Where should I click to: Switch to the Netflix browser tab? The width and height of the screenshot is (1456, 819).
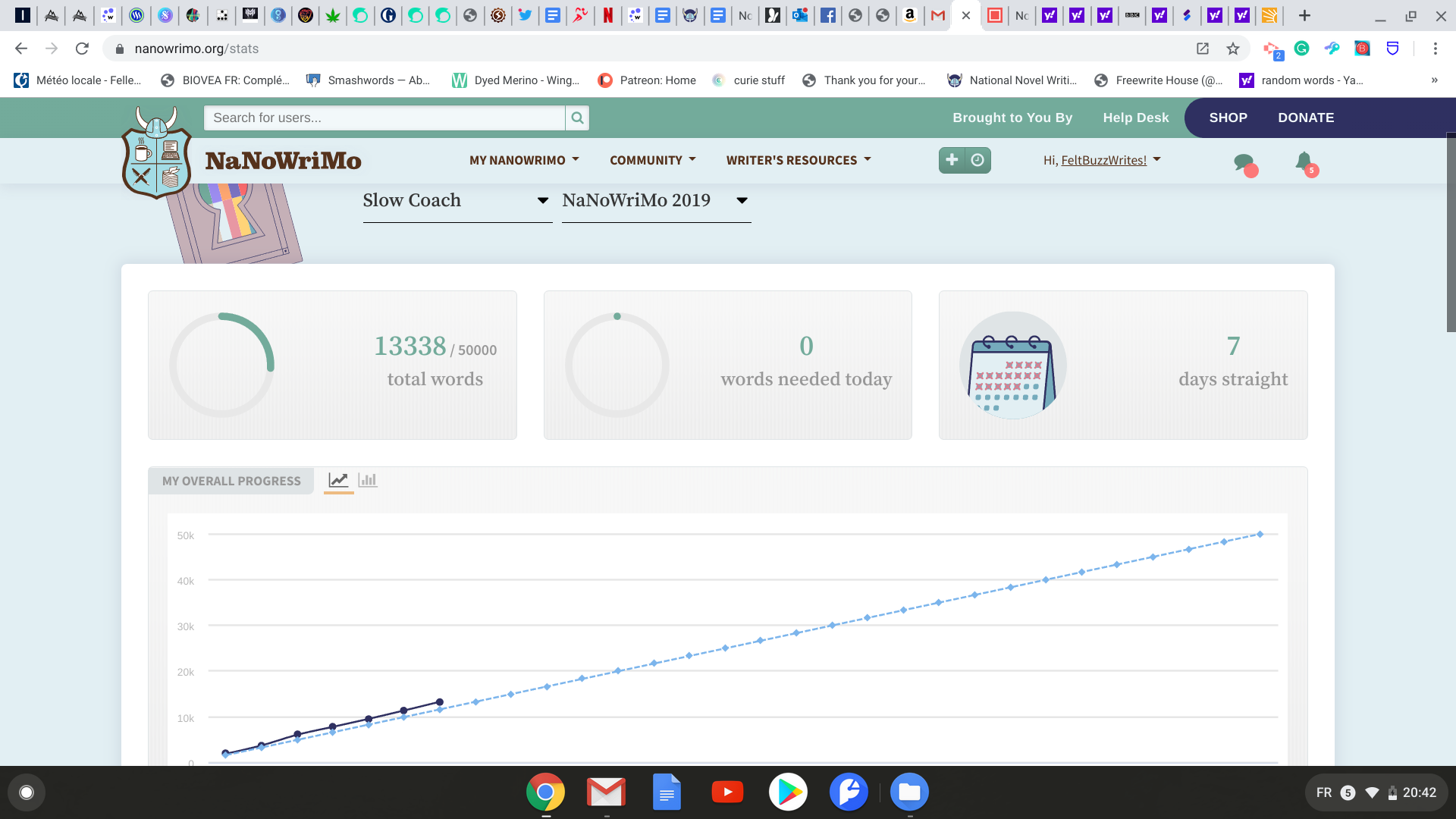[607, 15]
